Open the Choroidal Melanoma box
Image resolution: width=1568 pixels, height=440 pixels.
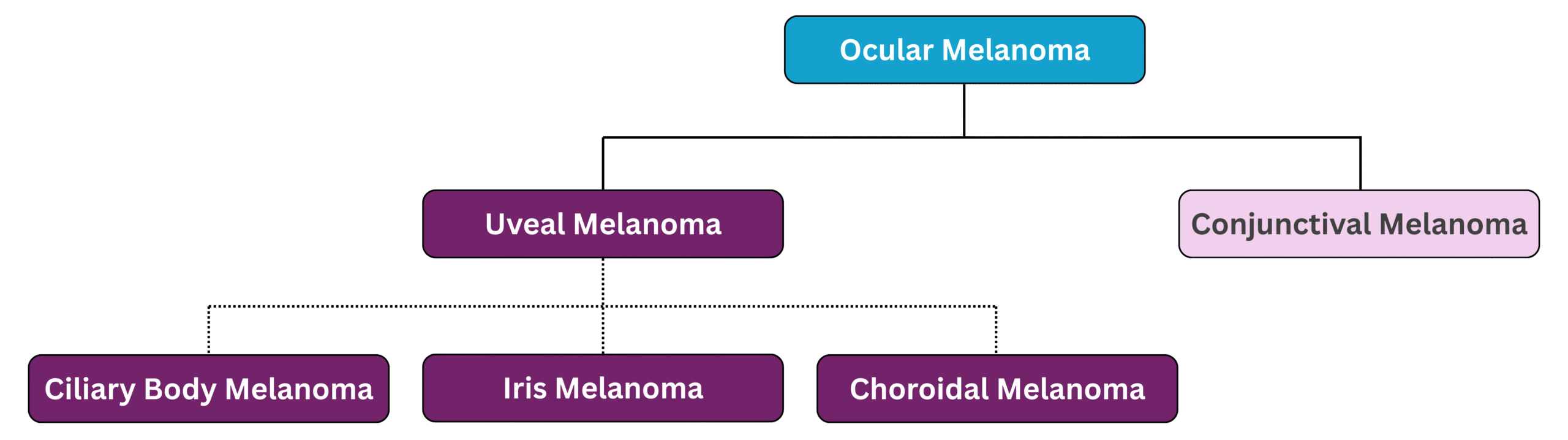pyautogui.click(x=997, y=389)
